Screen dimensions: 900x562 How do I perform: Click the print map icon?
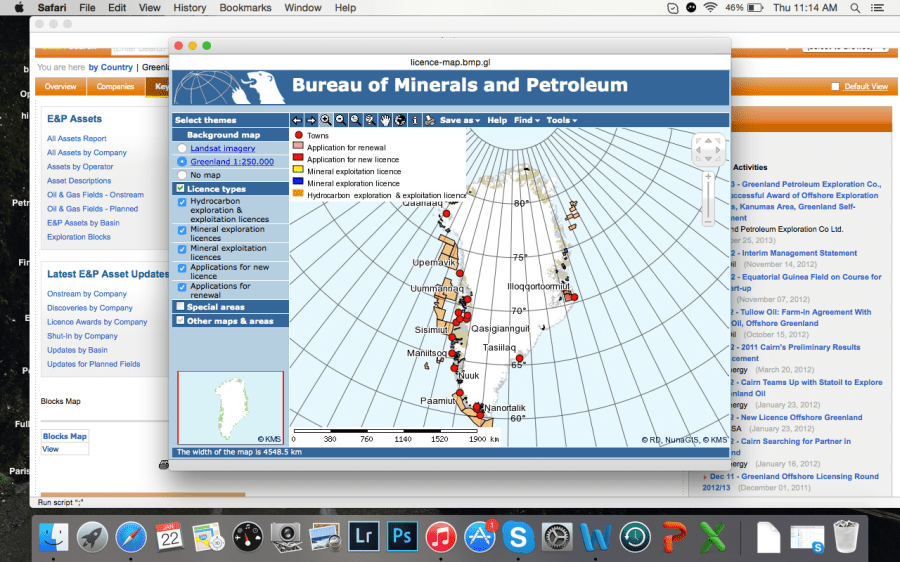pos(429,120)
